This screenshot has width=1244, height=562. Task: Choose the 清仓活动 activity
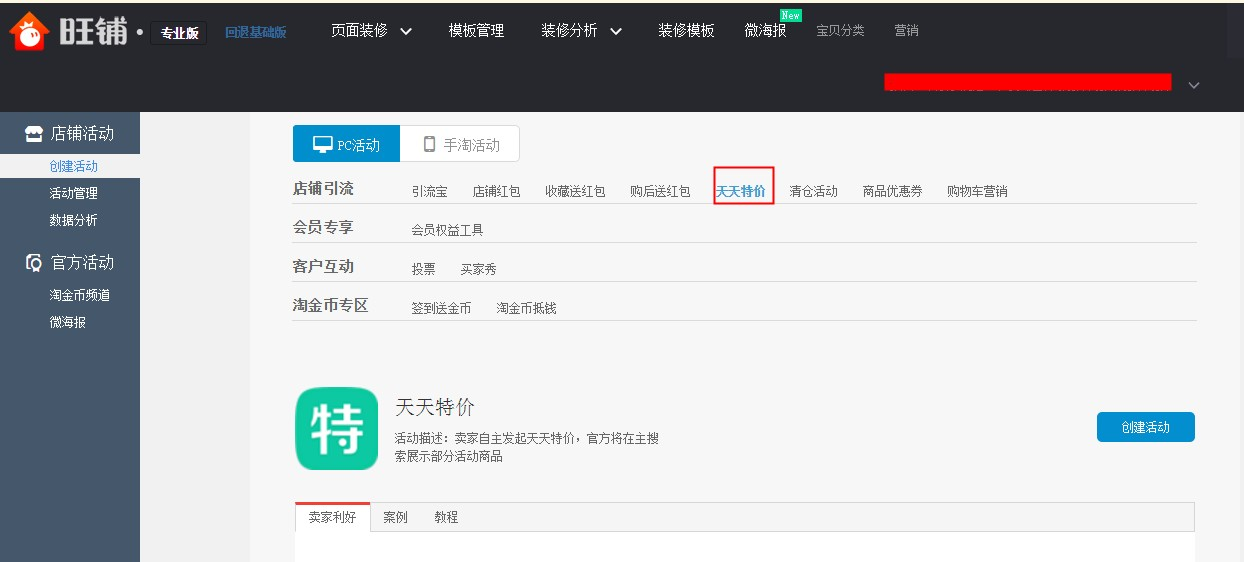[814, 191]
